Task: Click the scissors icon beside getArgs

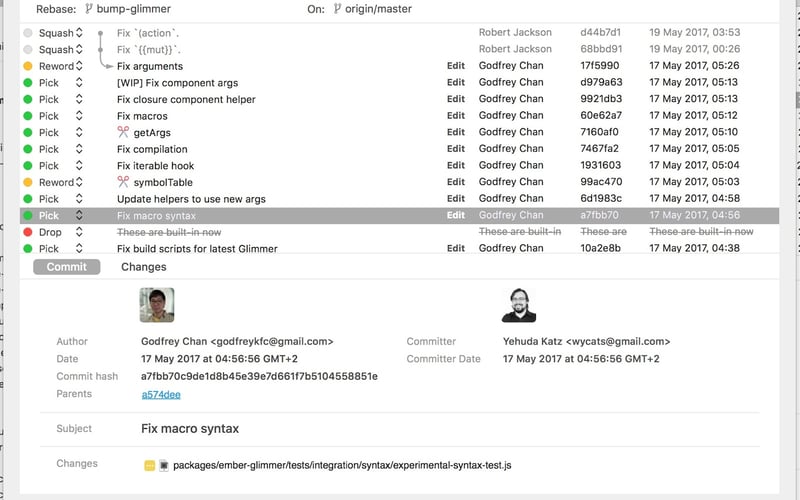Action: point(123,132)
